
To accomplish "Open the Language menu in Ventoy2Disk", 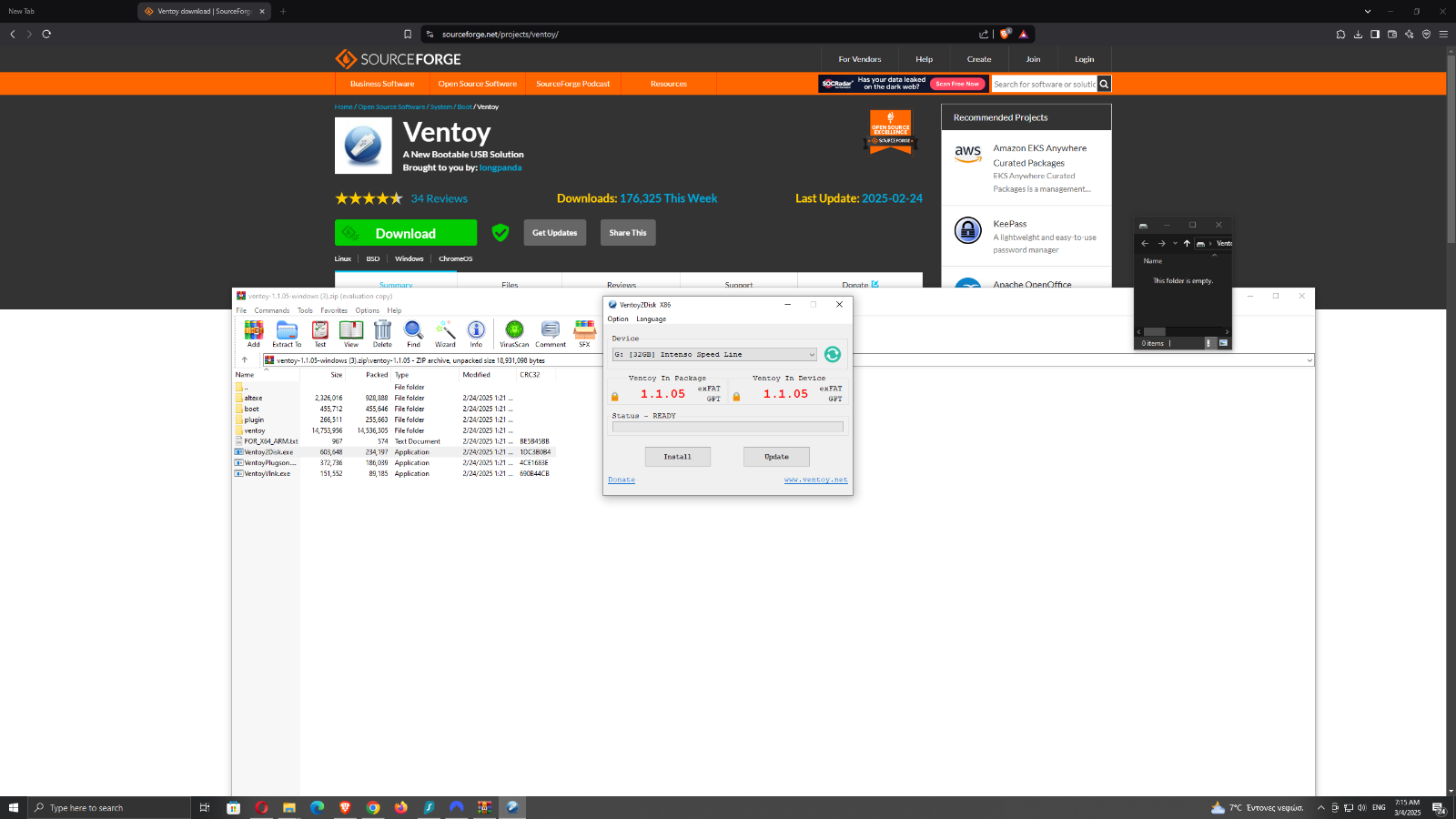I will point(651,319).
